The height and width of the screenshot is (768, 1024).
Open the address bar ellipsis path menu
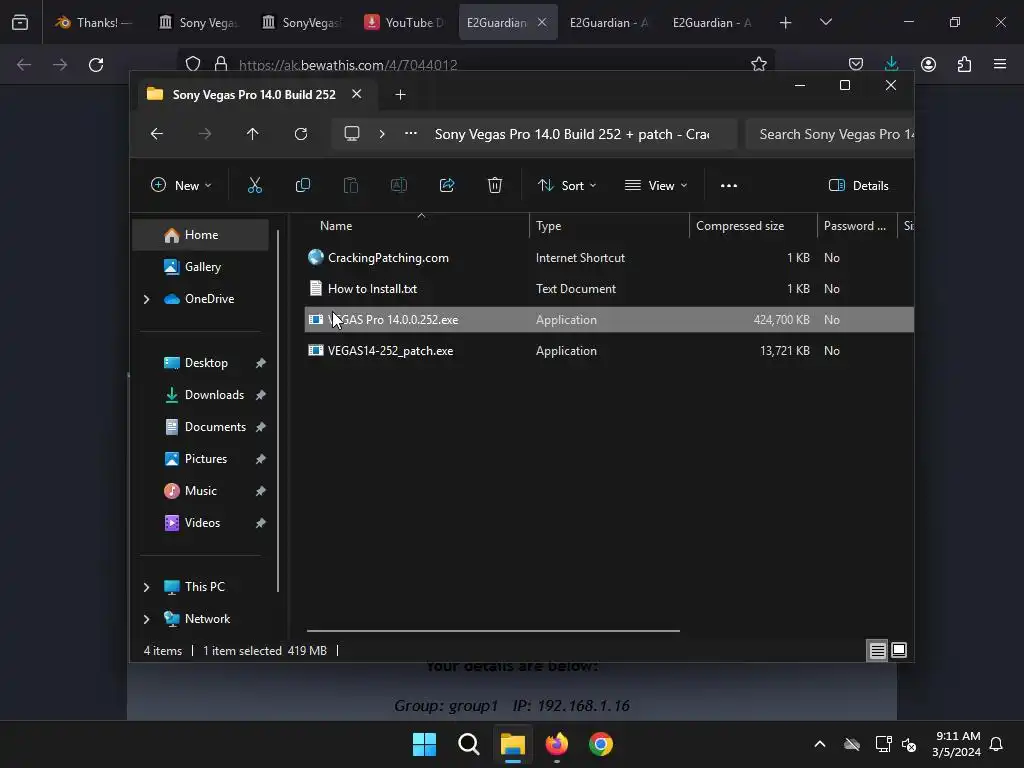click(411, 134)
